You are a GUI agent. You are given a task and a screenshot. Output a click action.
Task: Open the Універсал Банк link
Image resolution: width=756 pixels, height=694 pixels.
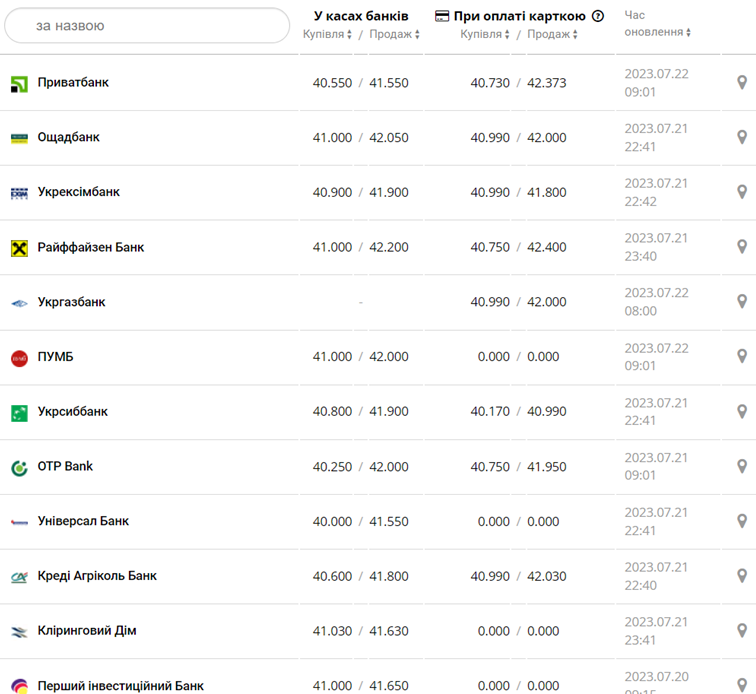tap(83, 521)
